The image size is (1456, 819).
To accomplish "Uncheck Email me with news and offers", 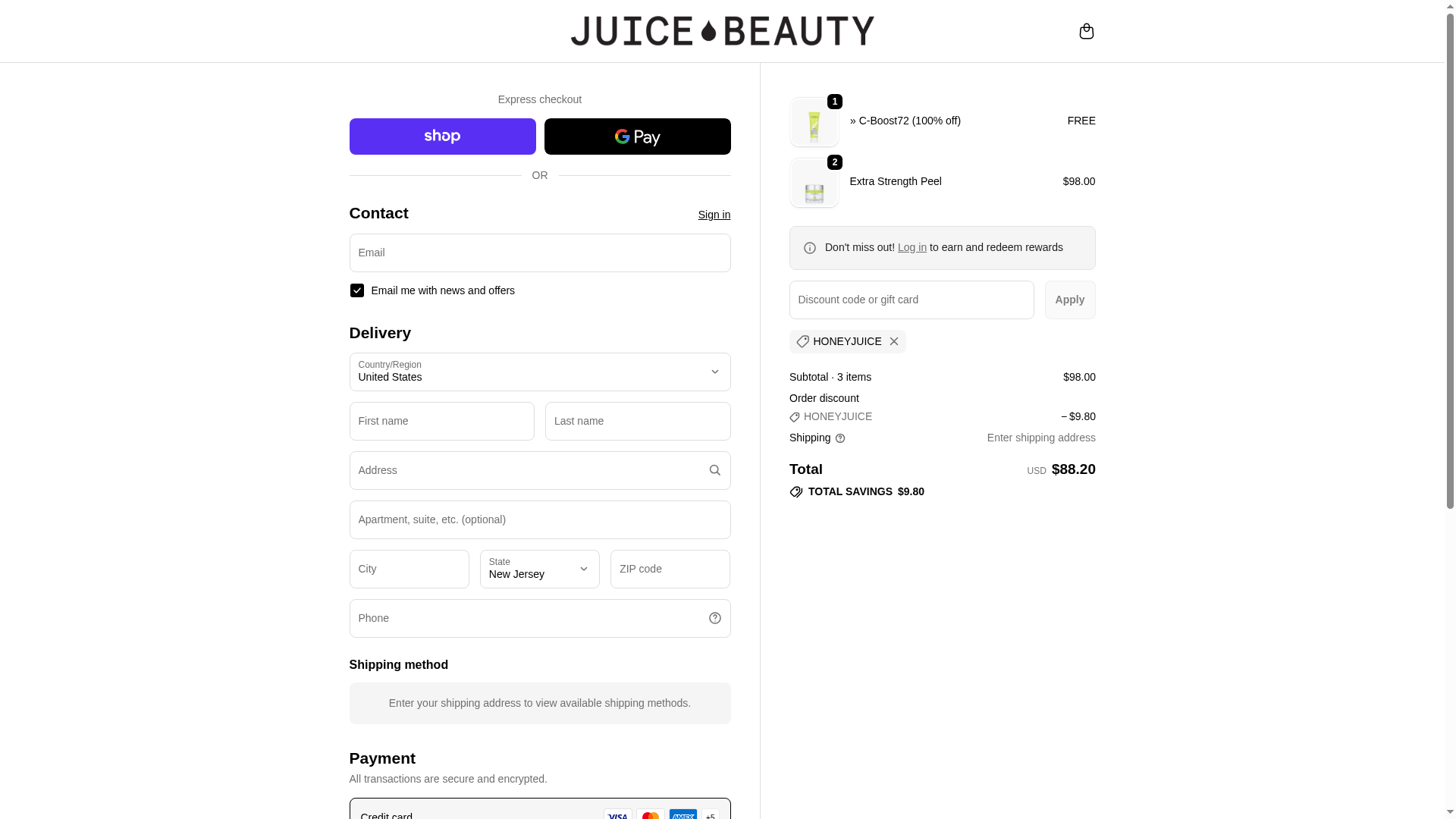I will (357, 290).
